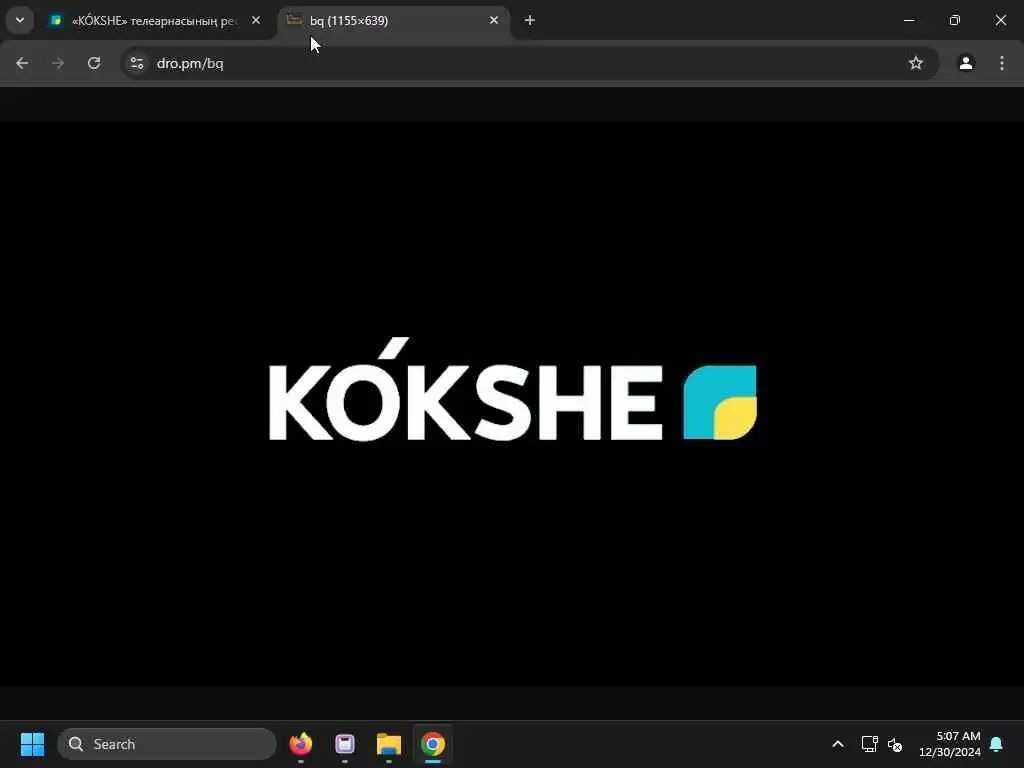Reload the dro.pm/bq page
The image size is (1024, 768).
(x=94, y=63)
